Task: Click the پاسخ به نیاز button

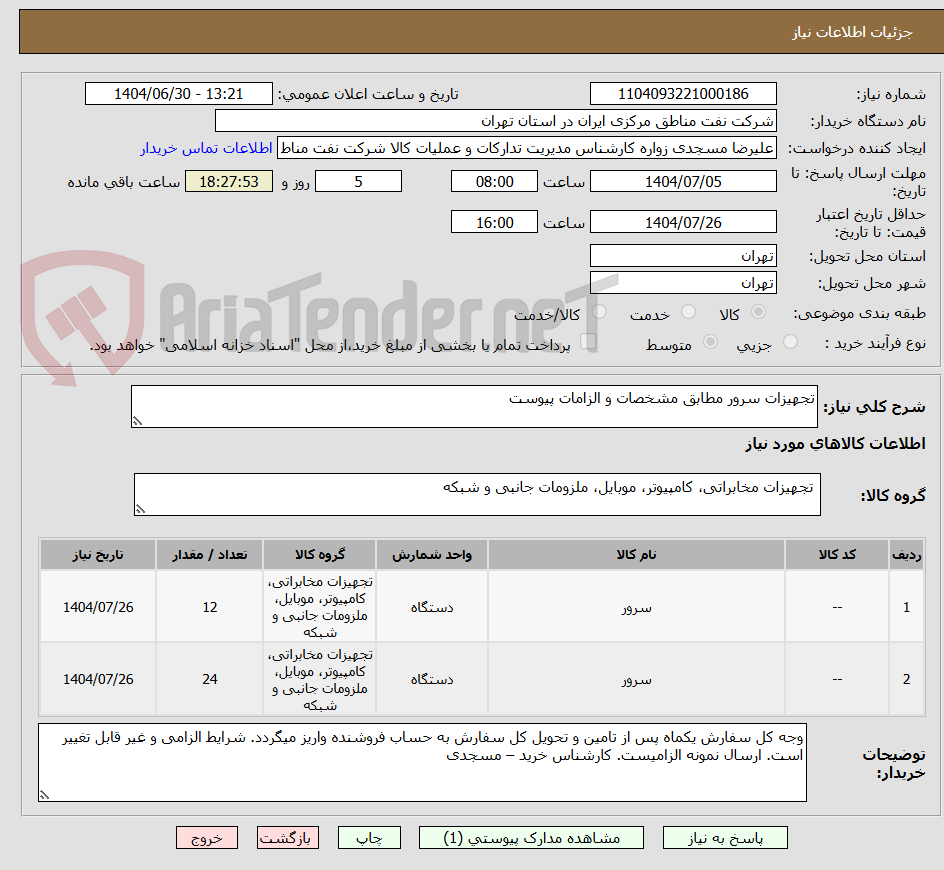Action: [725, 838]
